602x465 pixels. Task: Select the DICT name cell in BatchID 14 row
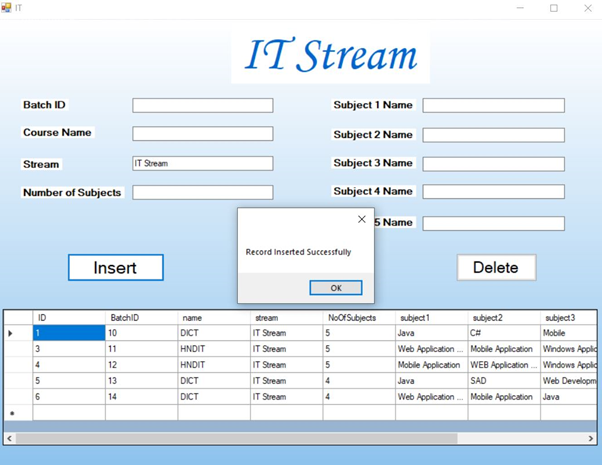coord(214,397)
